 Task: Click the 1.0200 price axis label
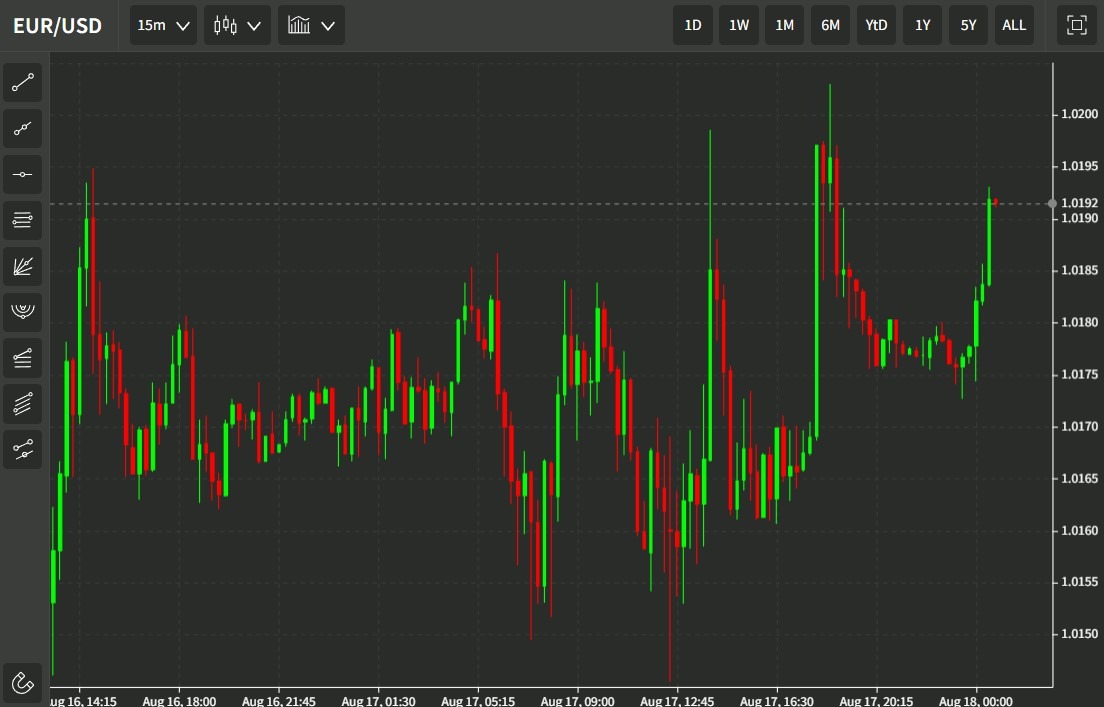click(x=1079, y=114)
